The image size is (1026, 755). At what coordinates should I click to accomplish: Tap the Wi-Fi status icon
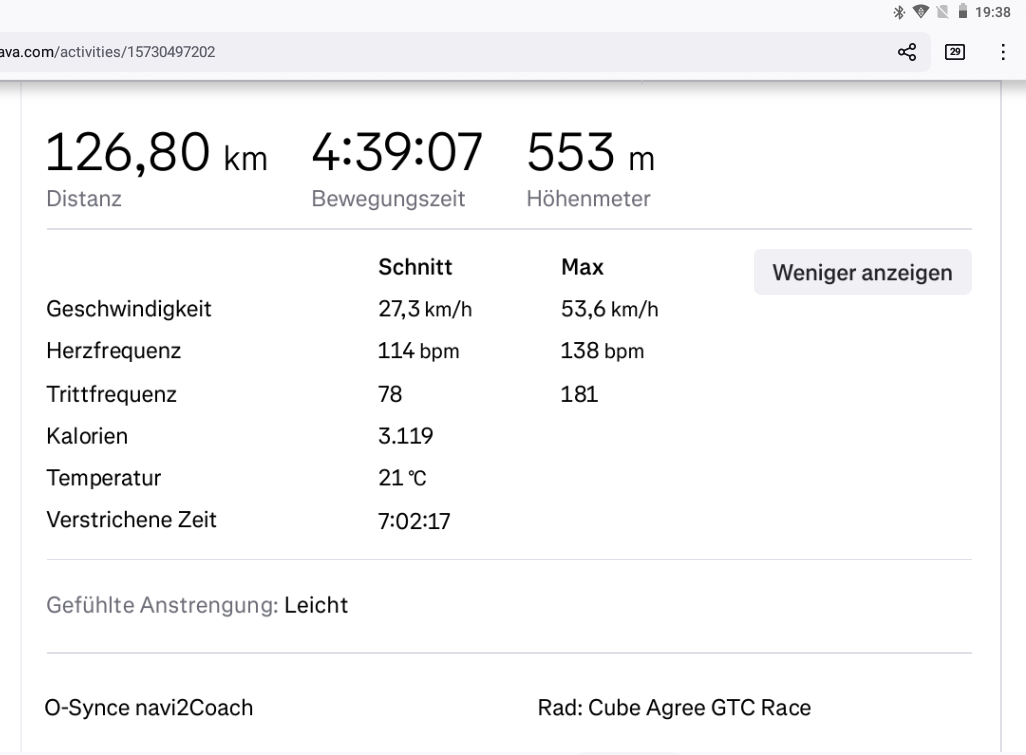[921, 12]
